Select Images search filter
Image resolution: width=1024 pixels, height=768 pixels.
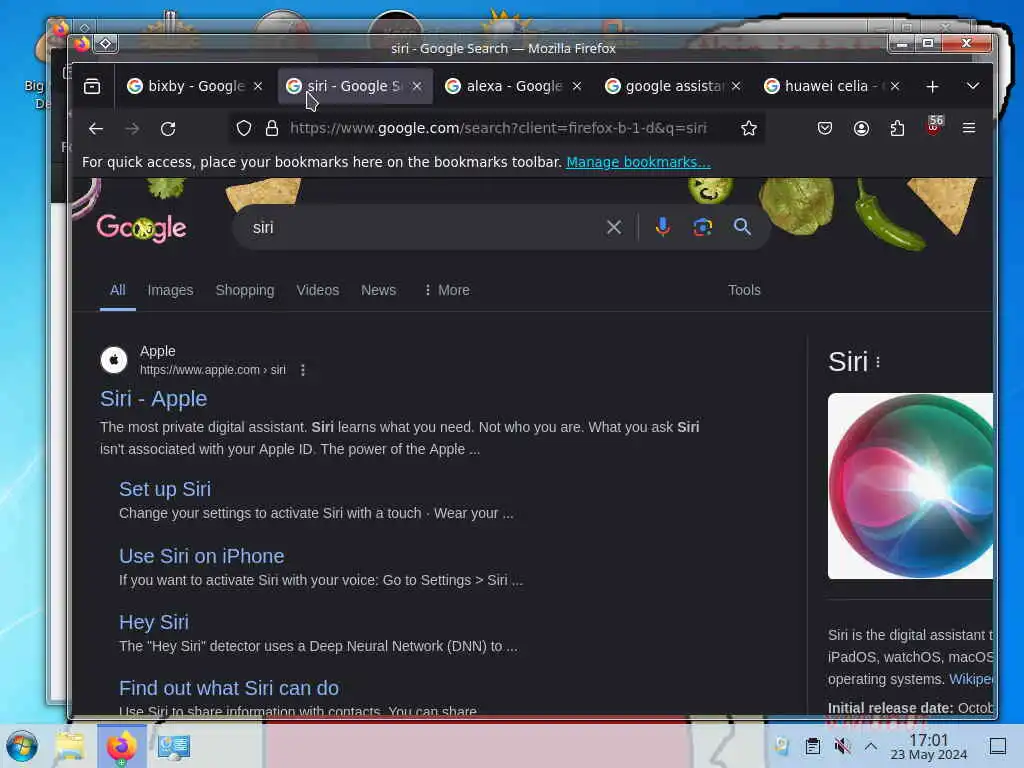coord(170,290)
